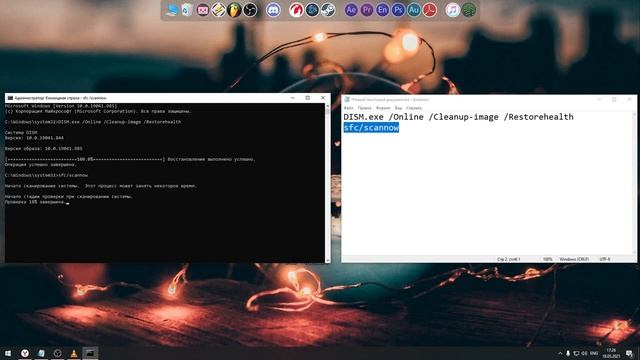Open VLC media player from taskbar
Image resolution: width=640 pixels, height=360 pixels.
point(74,353)
